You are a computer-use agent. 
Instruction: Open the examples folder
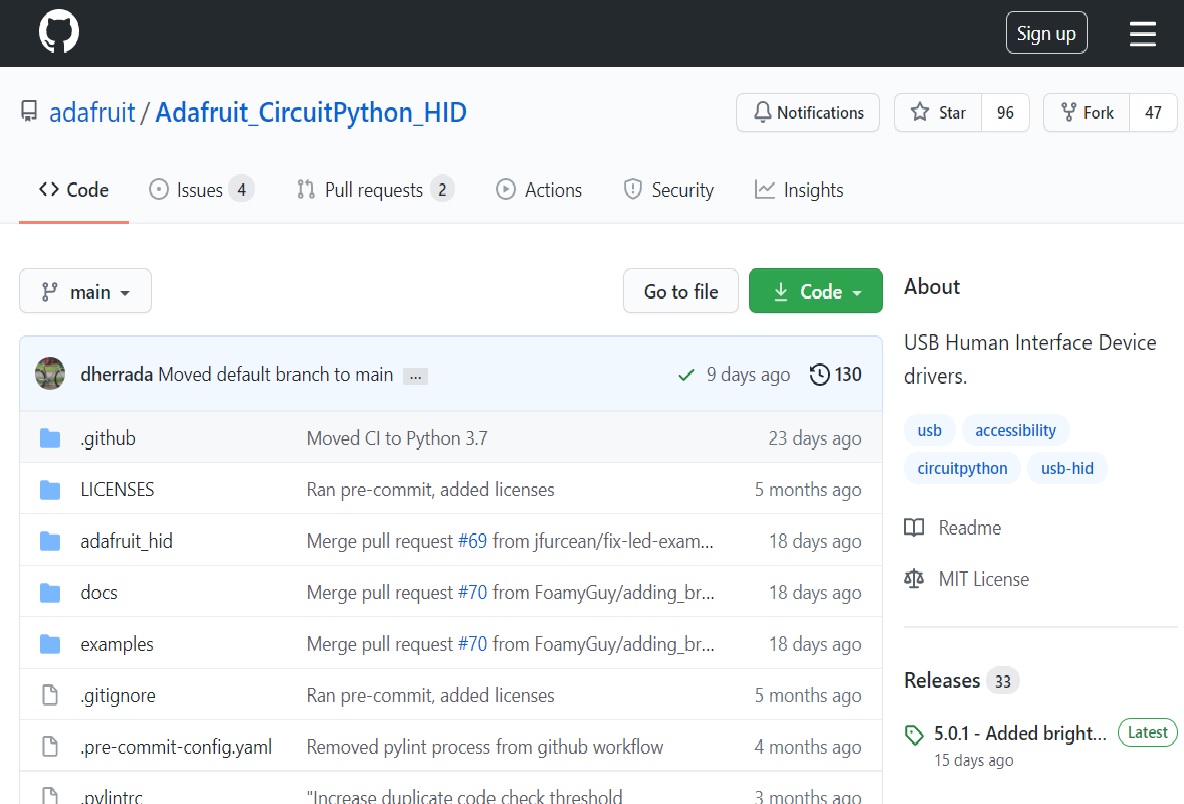[x=117, y=644]
